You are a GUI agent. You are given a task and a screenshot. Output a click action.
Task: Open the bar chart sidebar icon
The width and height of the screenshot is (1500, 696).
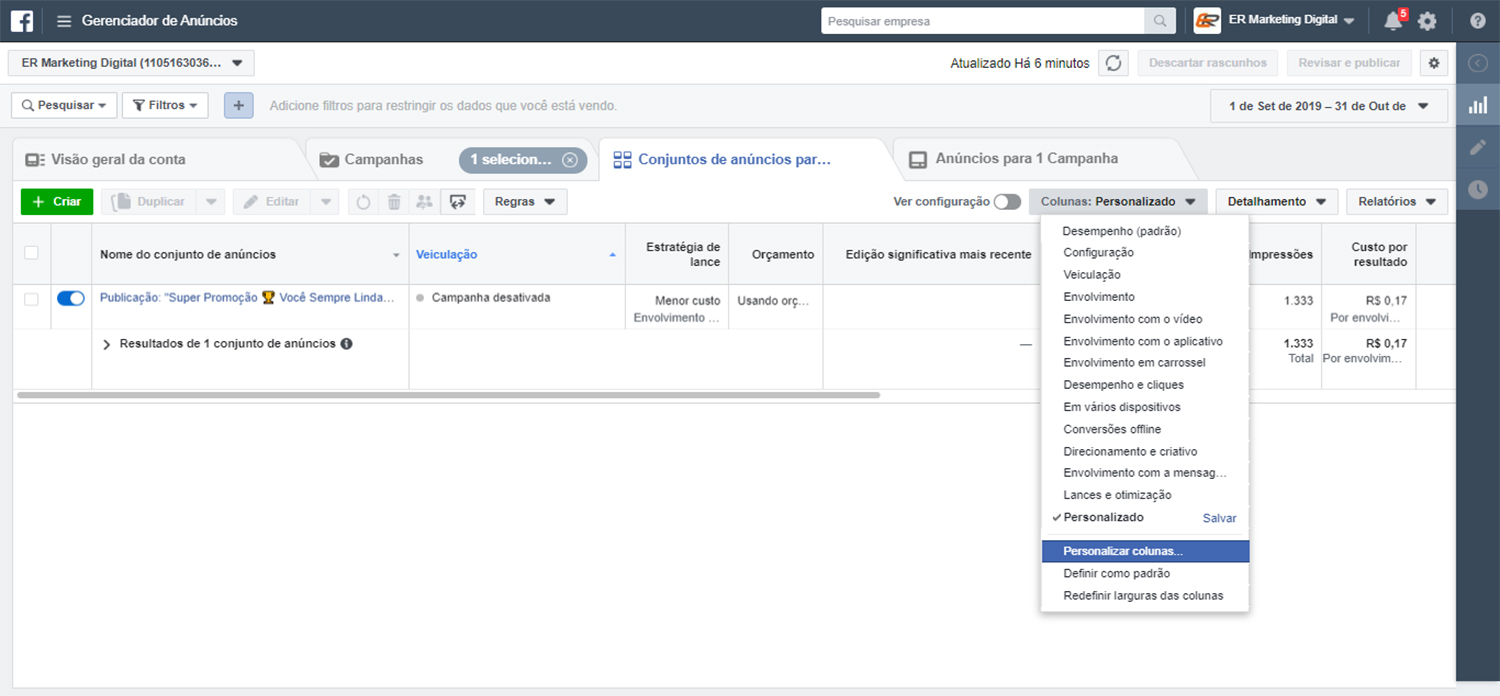[x=1478, y=106]
